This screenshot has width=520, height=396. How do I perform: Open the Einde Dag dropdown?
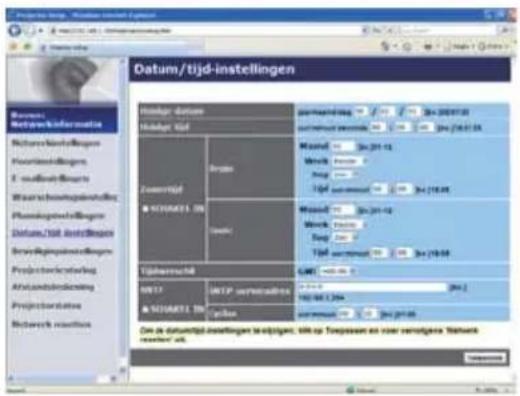pyautogui.click(x=345, y=238)
